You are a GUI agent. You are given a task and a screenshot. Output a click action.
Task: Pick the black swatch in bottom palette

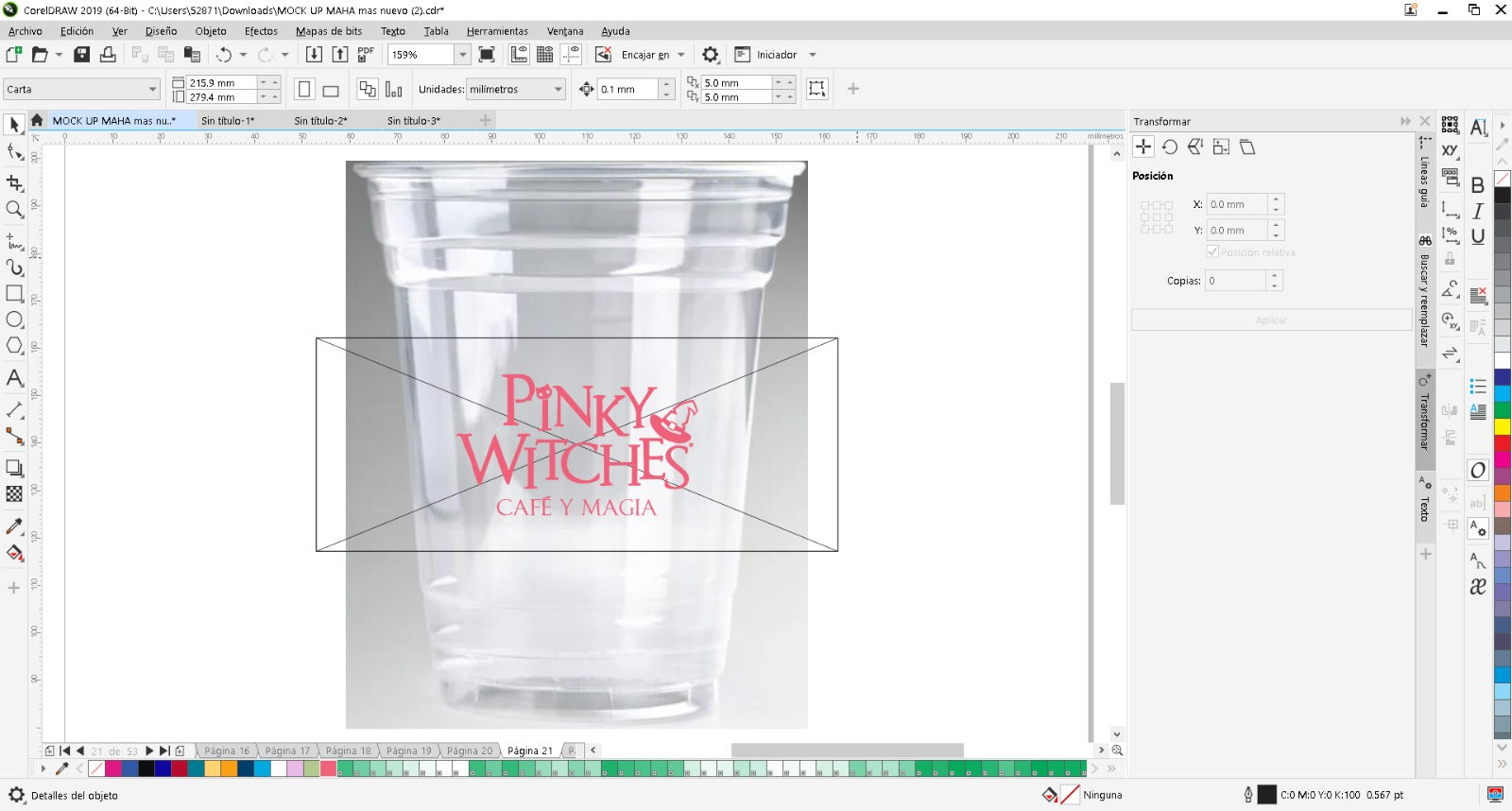pos(146,768)
